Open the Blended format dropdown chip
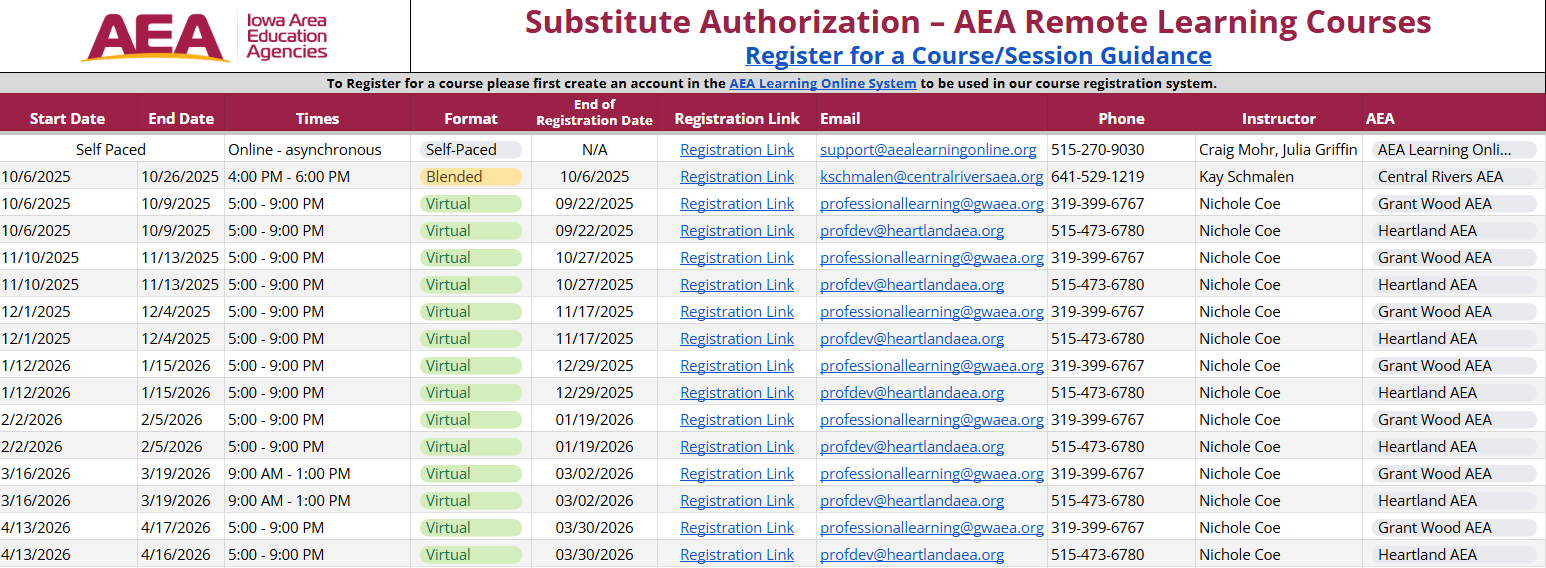Image resolution: width=1546 pixels, height=568 pixels. pos(471,177)
